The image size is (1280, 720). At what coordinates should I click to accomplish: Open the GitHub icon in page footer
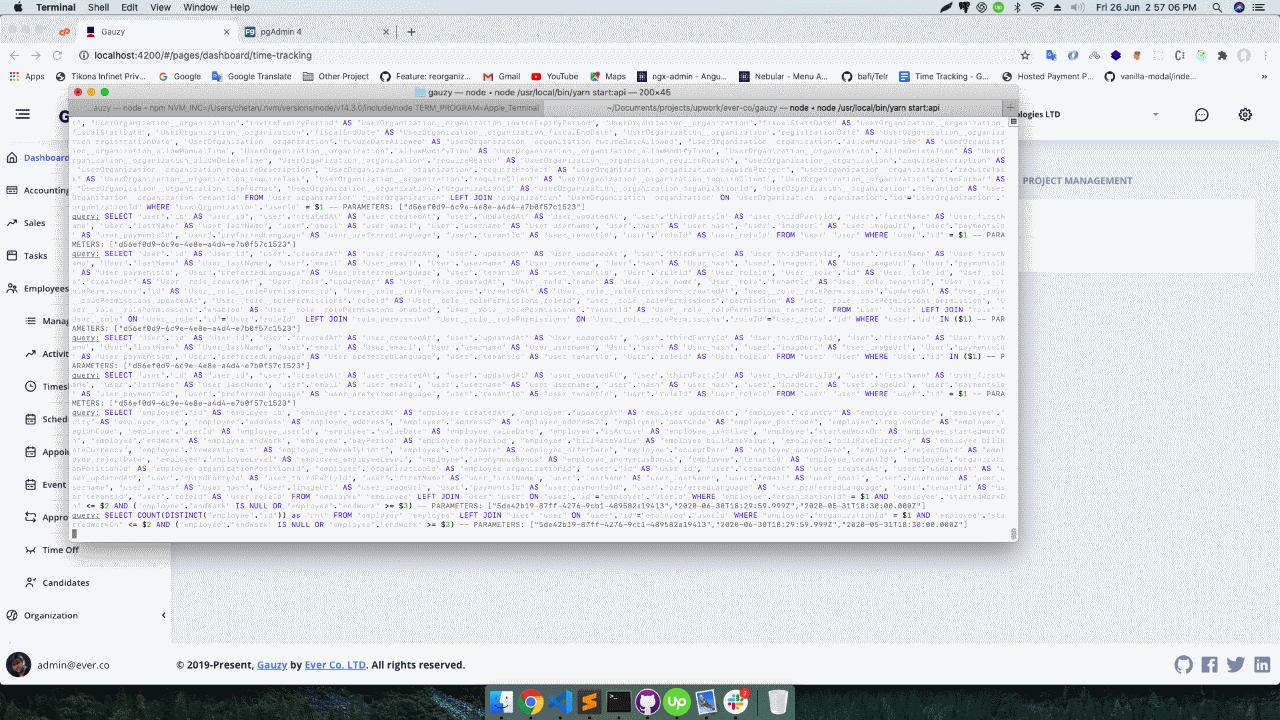click(1183, 665)
